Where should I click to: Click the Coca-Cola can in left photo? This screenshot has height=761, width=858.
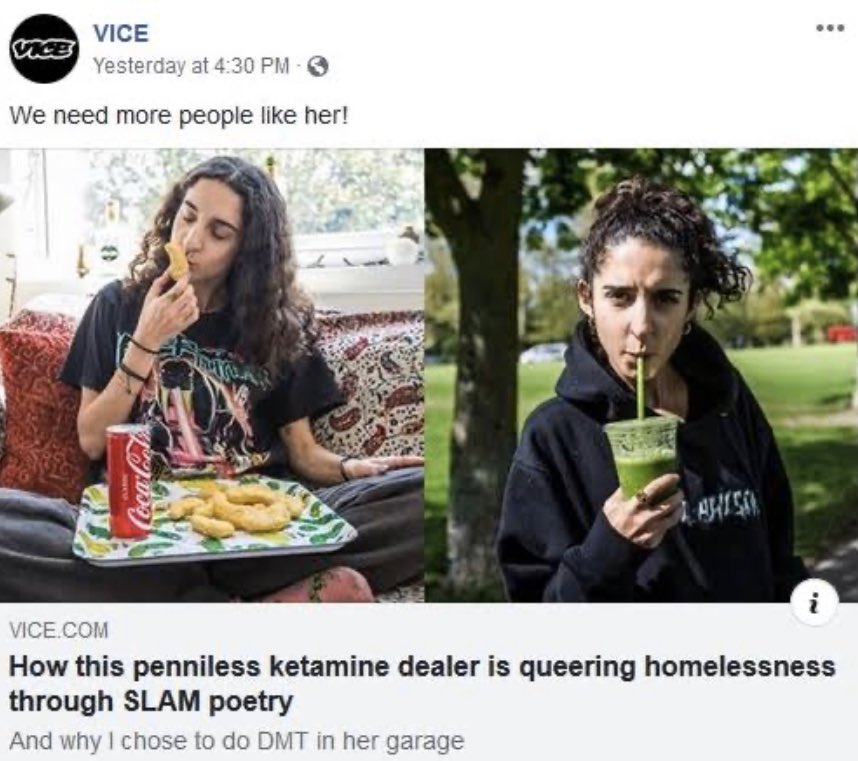coord(129,481)
